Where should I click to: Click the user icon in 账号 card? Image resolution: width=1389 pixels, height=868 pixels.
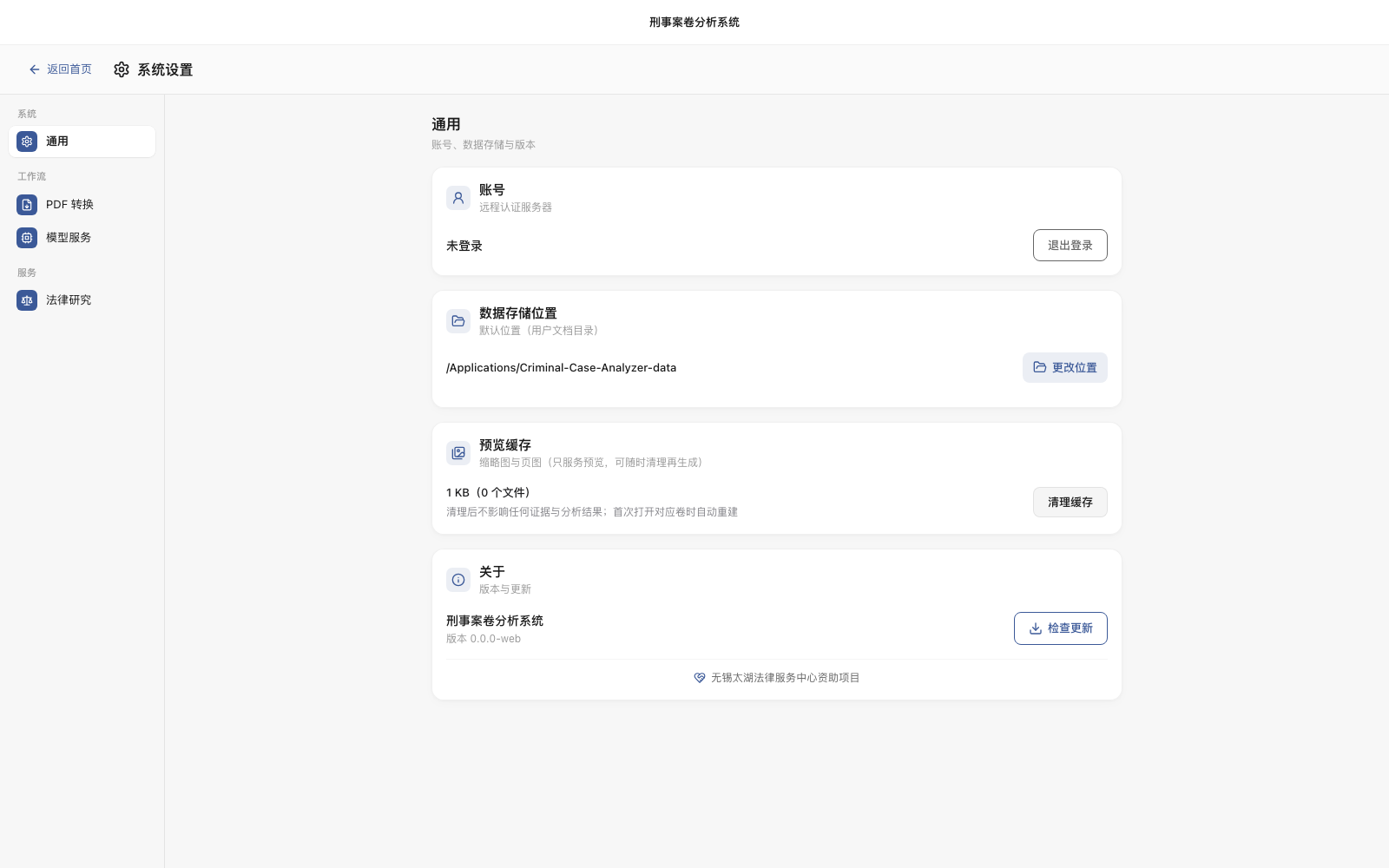click(x=458, y=198)
